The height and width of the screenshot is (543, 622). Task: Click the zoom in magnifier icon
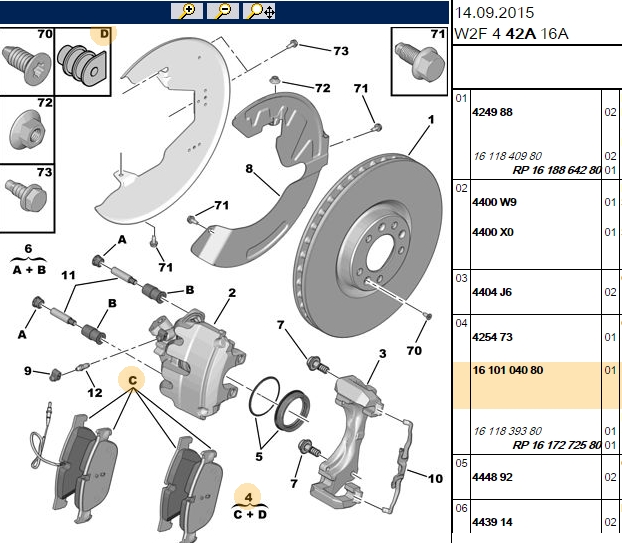[x=187, y=11]
